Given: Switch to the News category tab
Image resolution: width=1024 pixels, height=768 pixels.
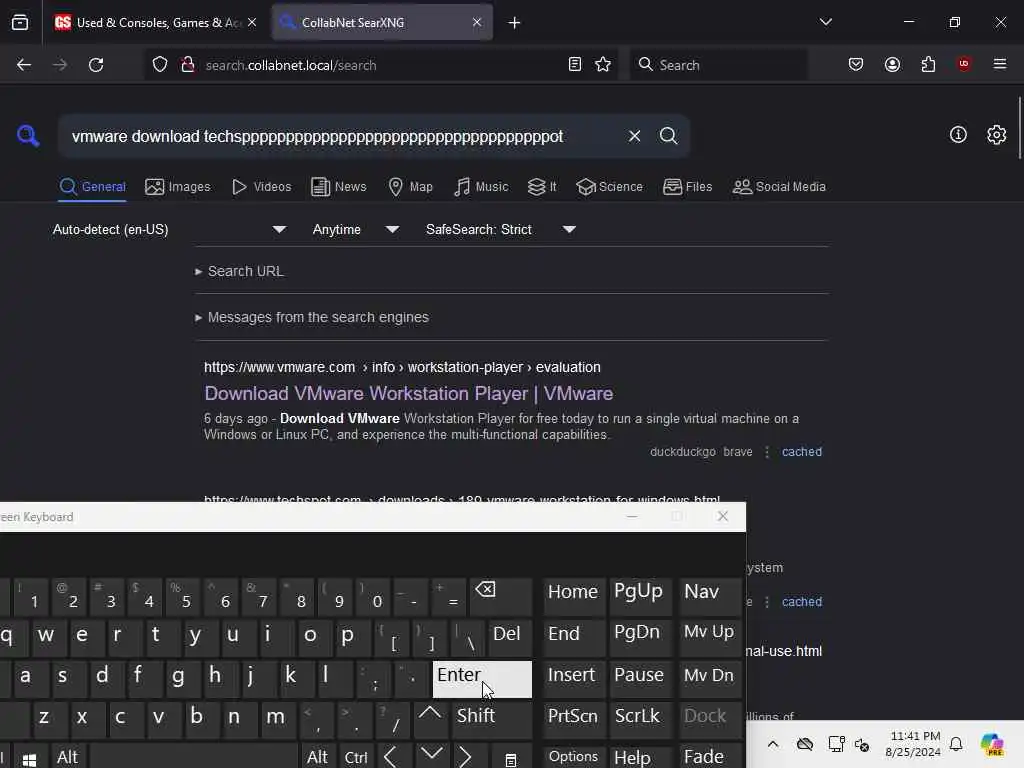Looking at the screenshot, I should [339, 187].
